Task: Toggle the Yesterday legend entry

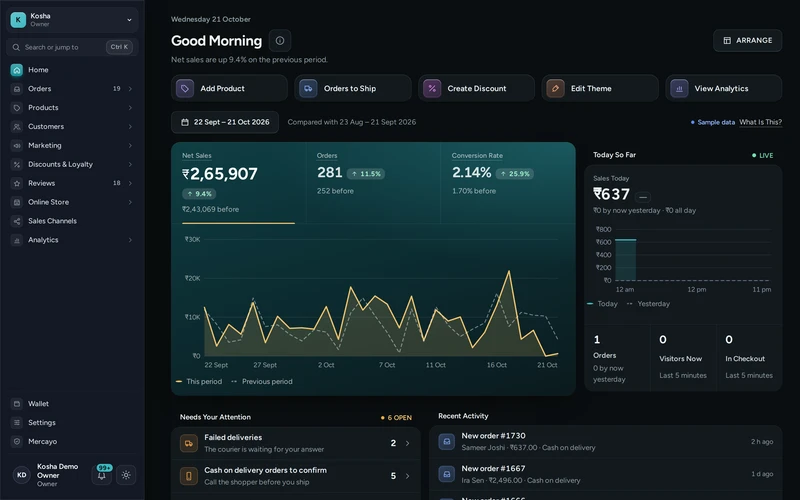Action: click(648, 304)
